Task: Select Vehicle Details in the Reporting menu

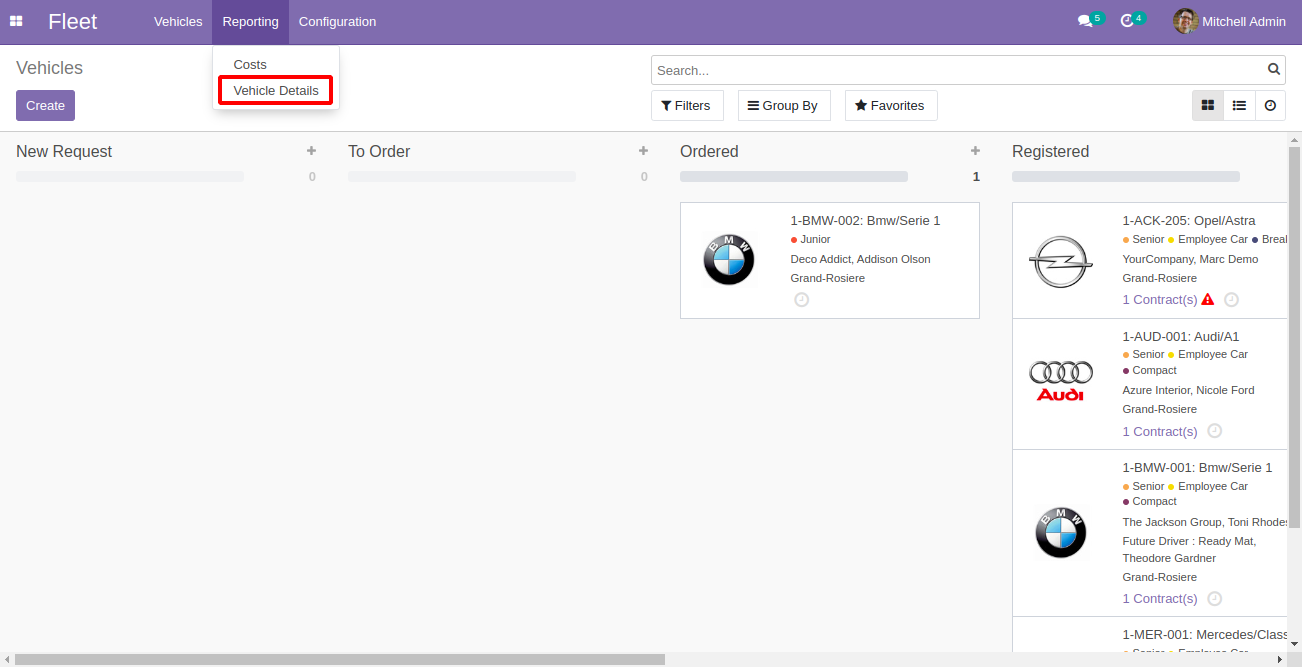Action: (276, 90)
